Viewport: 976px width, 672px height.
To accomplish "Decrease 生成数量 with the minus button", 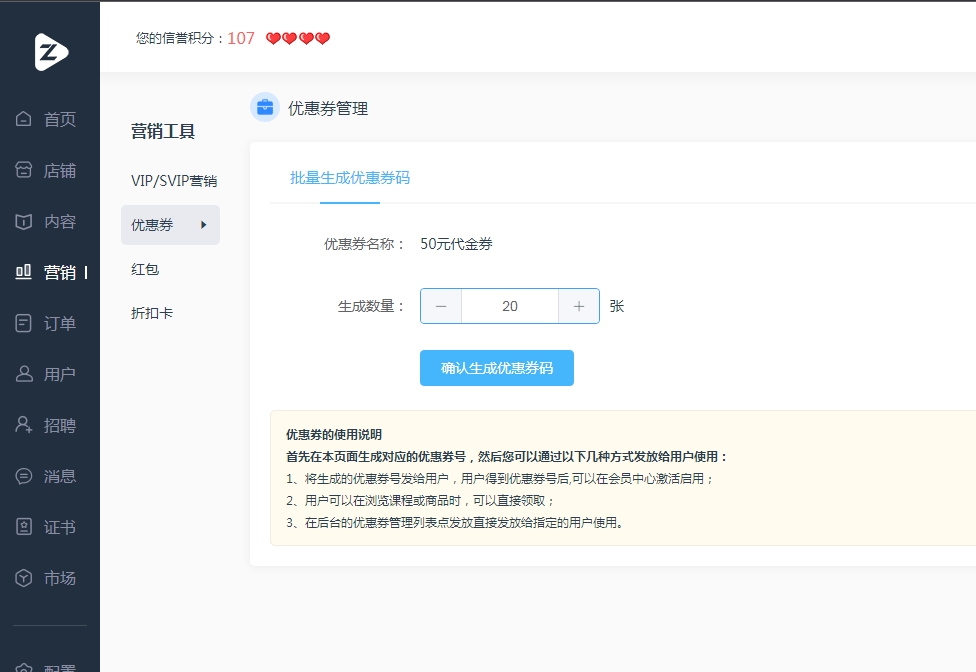I will tap(441, 306).
